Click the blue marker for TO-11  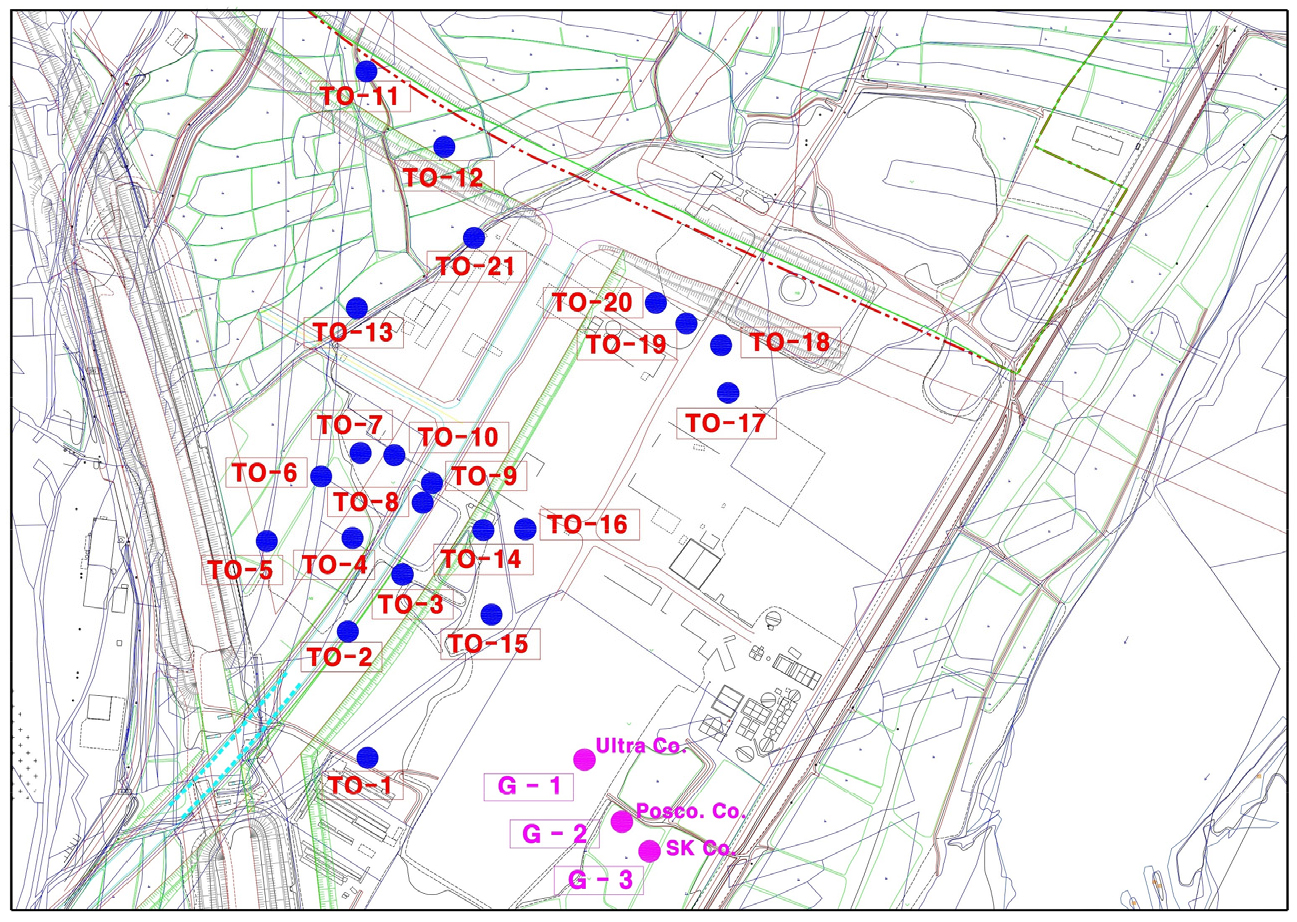[366, 70]
